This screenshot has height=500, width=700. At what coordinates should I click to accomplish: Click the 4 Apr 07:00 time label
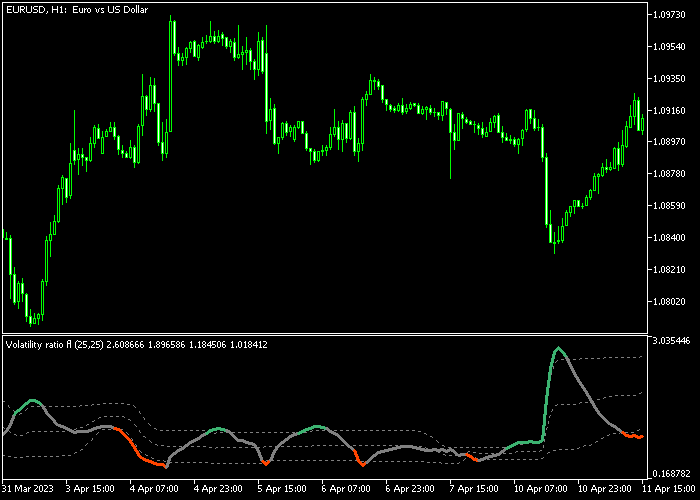pos(154,488)
